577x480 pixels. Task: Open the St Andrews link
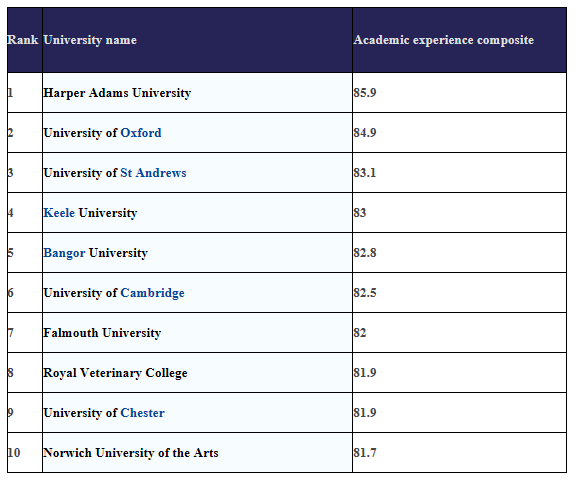153,173
